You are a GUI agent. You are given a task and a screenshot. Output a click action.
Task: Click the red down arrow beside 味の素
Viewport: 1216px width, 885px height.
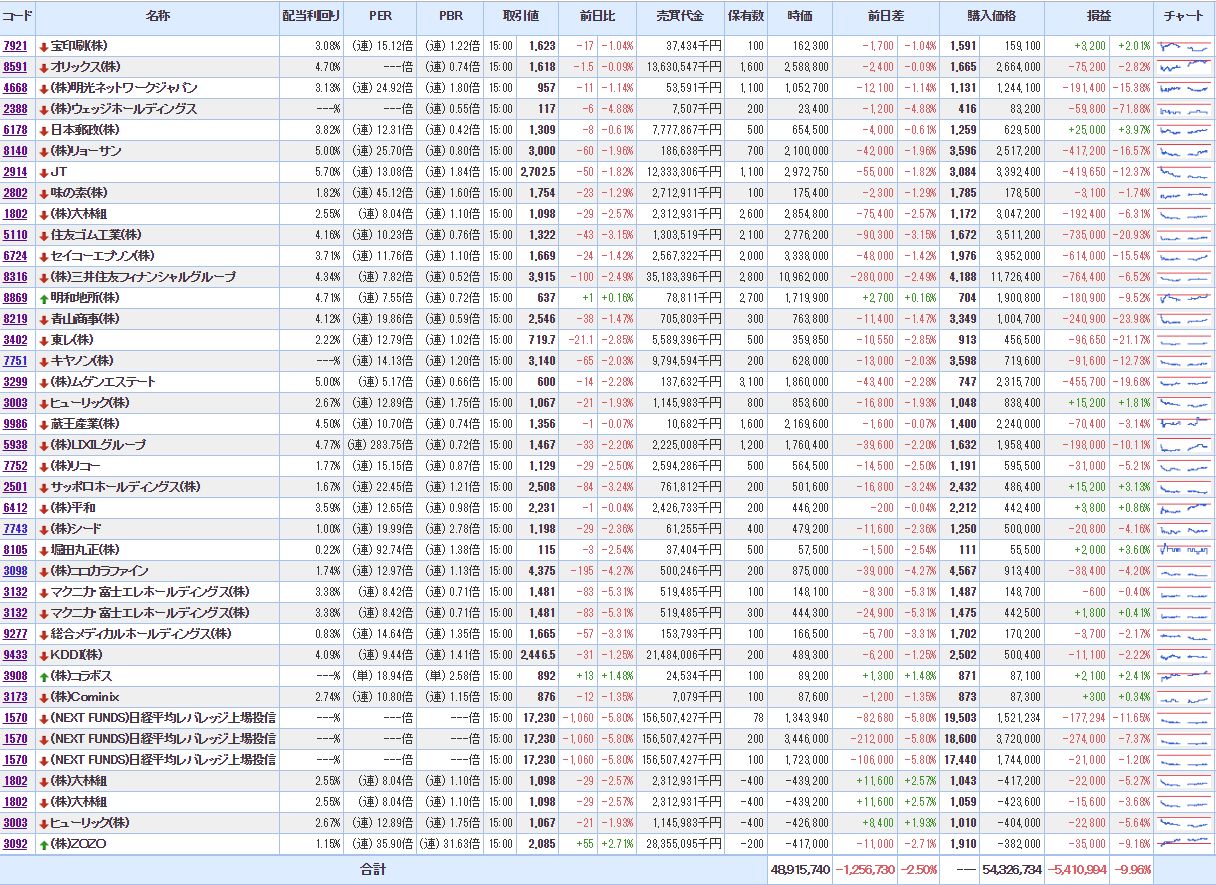[43, 193]
